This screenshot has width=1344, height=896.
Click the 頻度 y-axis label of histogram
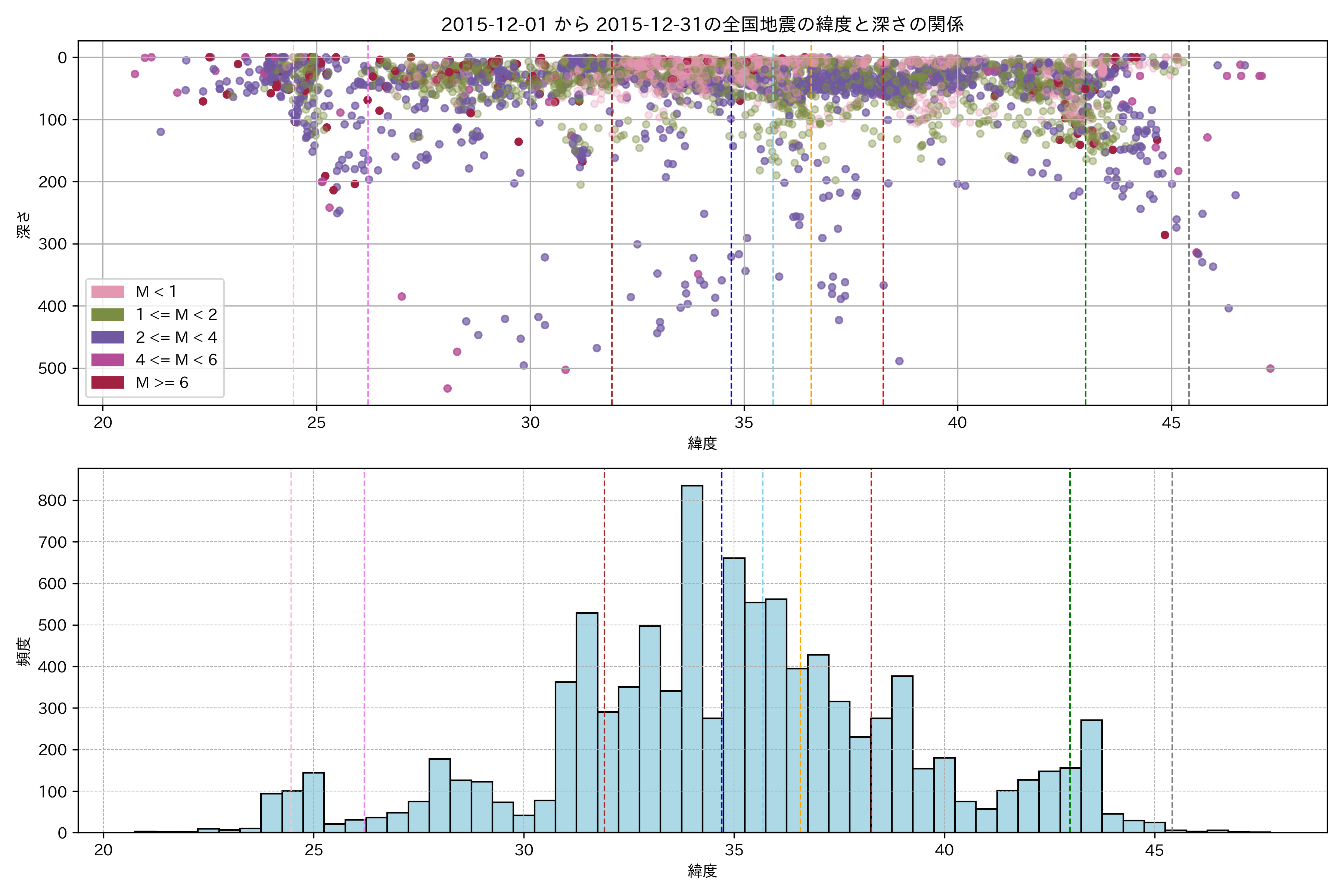coord(24,651)
